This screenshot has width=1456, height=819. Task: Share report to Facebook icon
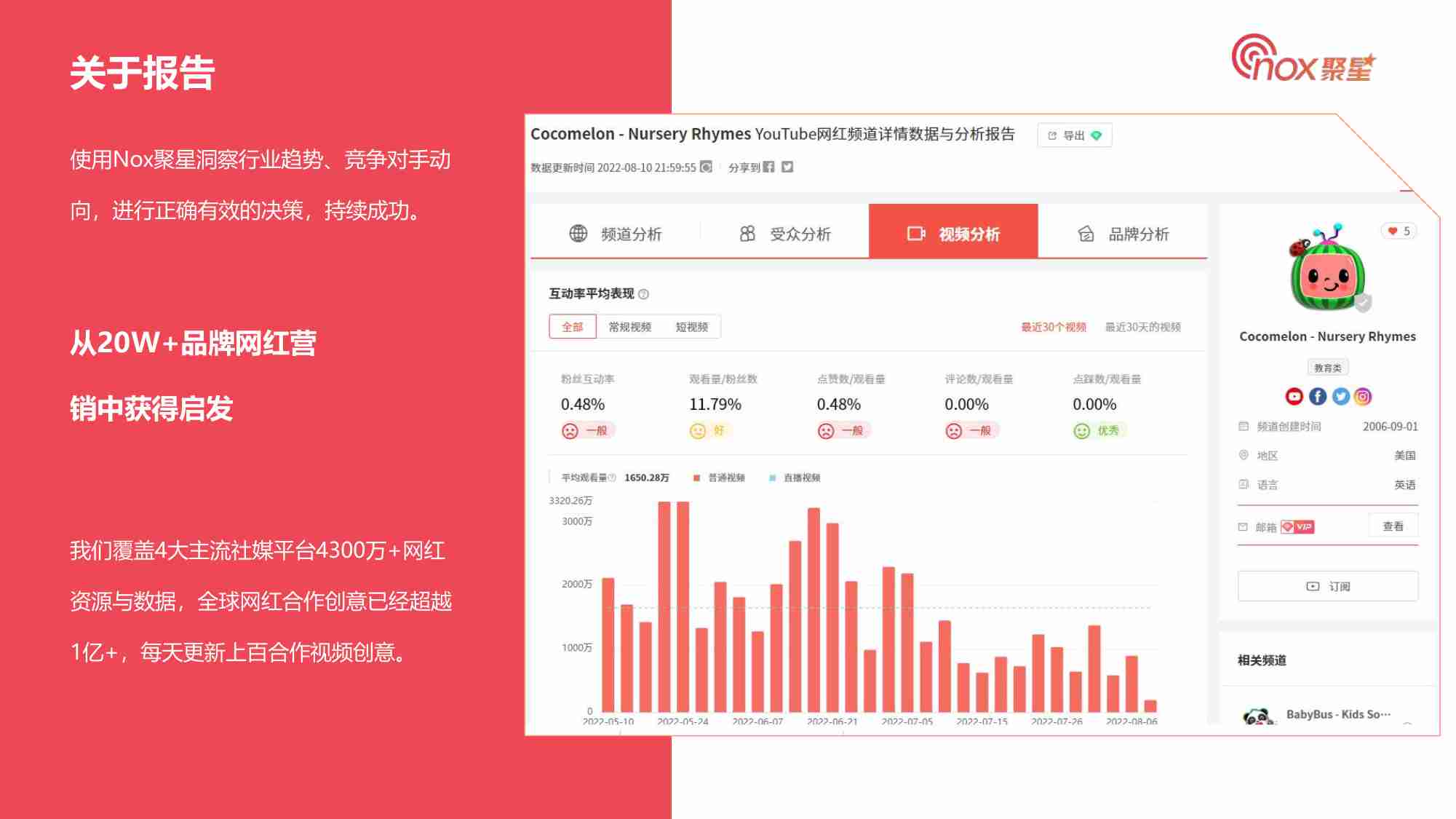click(768, 167)
